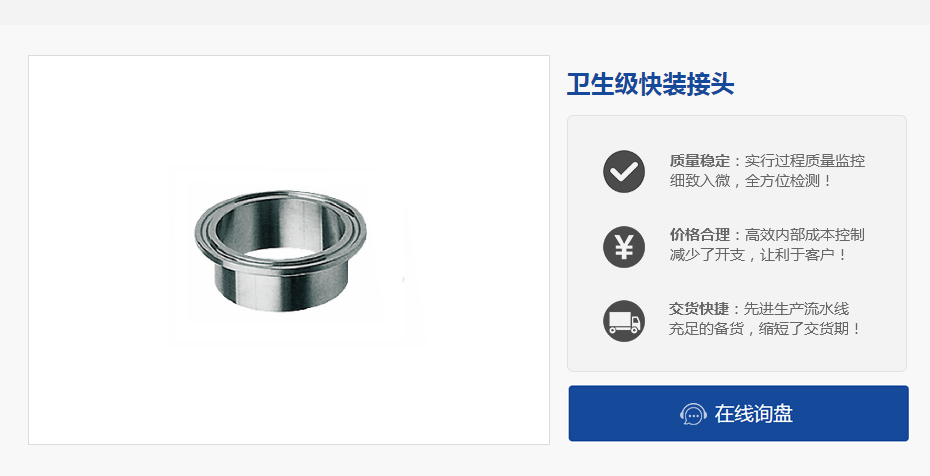This screenshot has height=476, width=930.
Task: Click the checkmark quality icon
Action: pos(624,171)
